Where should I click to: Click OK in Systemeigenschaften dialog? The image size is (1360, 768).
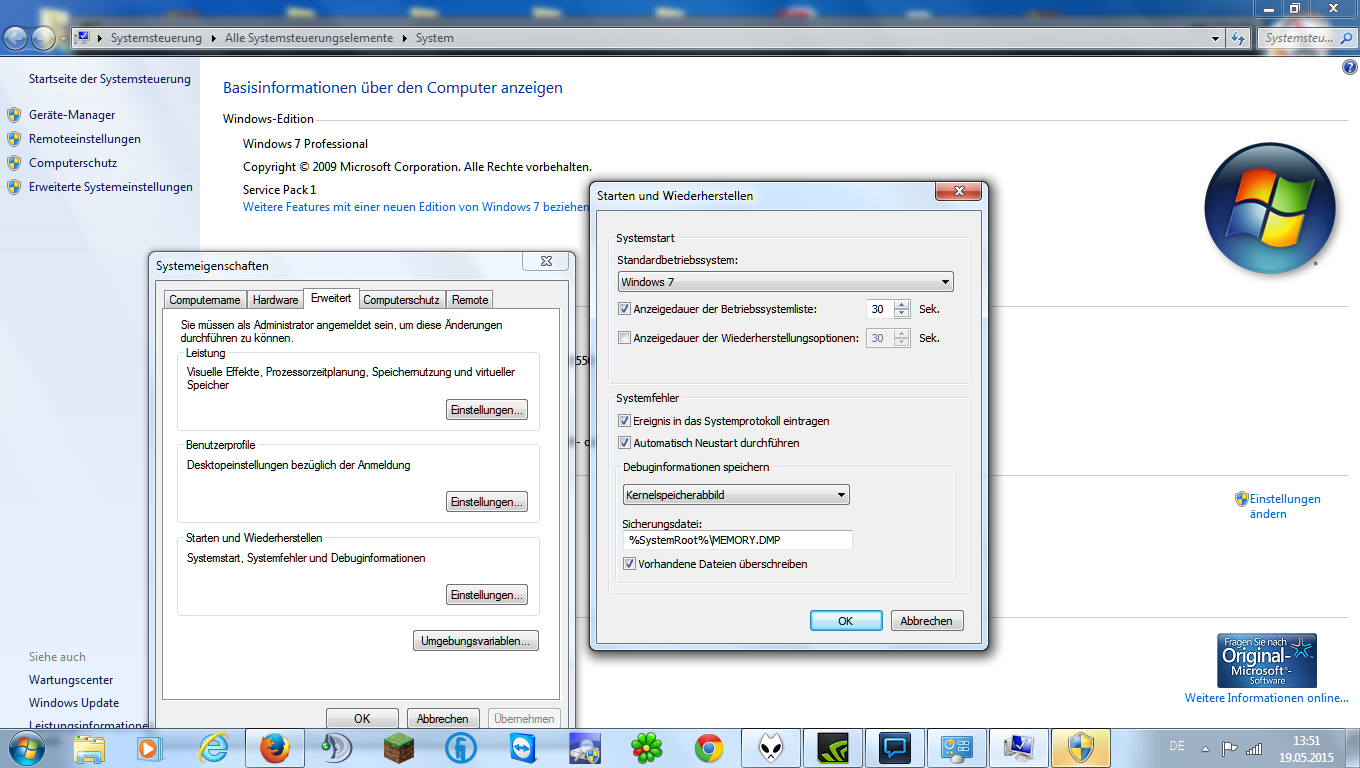click(362, 718)
